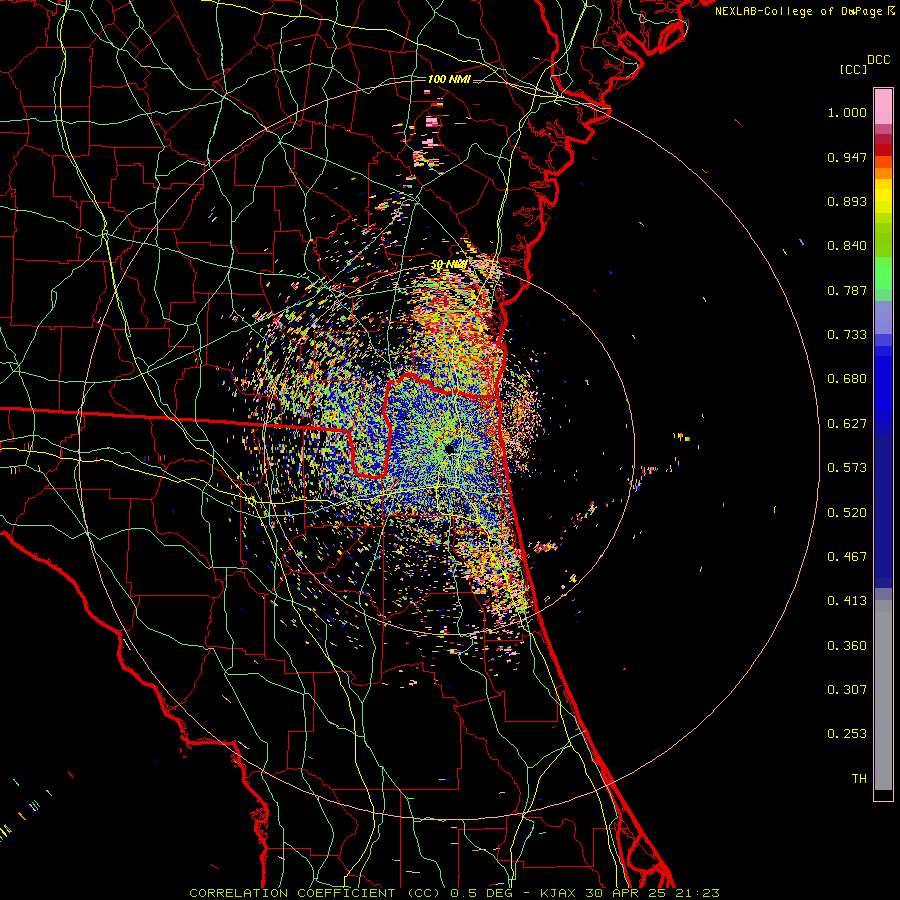The height and width of the screenshot is (900, 900).
Task: Select the 0.947 legend value
Action: 847,157
